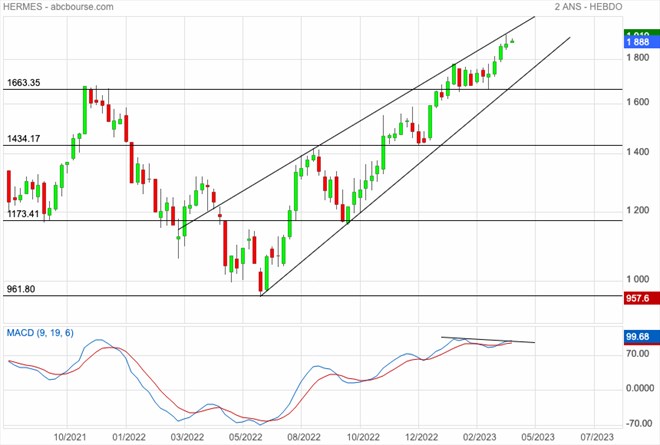The height and width of the screenshot is (445, 660).
Task: Select the 961.80 support level label
Action: [x=21, y=289]
